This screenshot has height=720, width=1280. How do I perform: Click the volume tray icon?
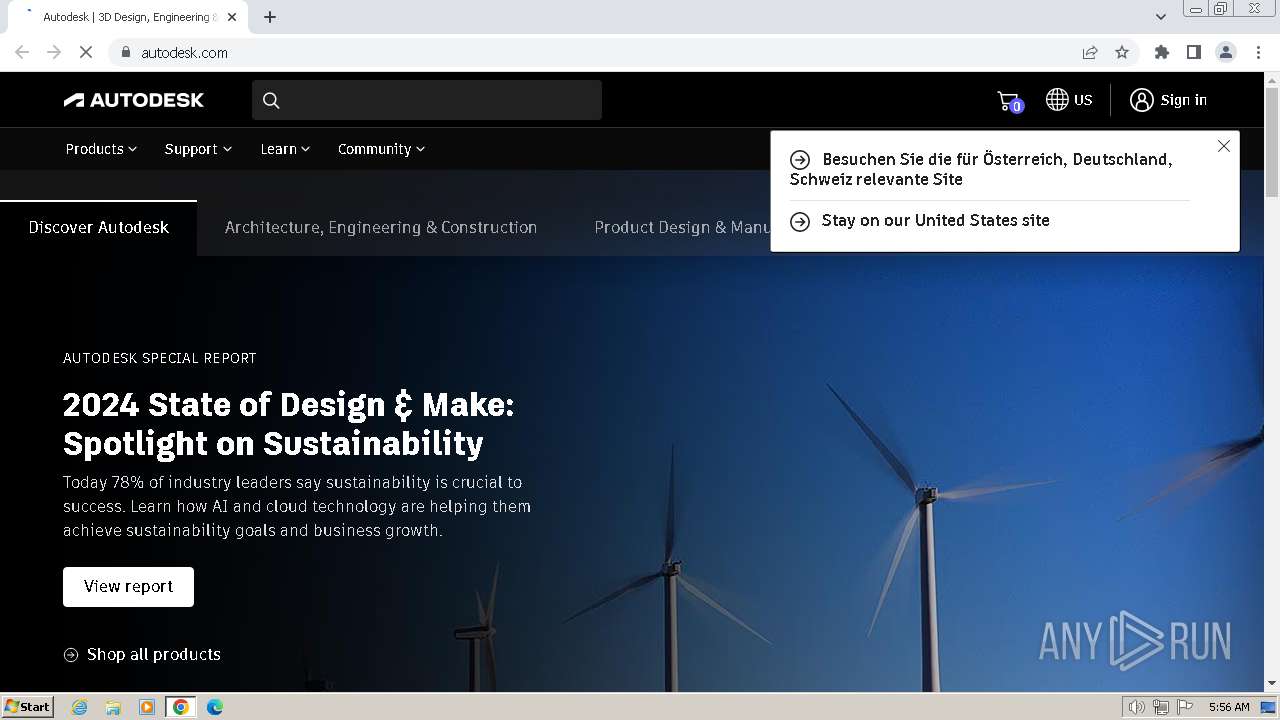pos(1137,707)
